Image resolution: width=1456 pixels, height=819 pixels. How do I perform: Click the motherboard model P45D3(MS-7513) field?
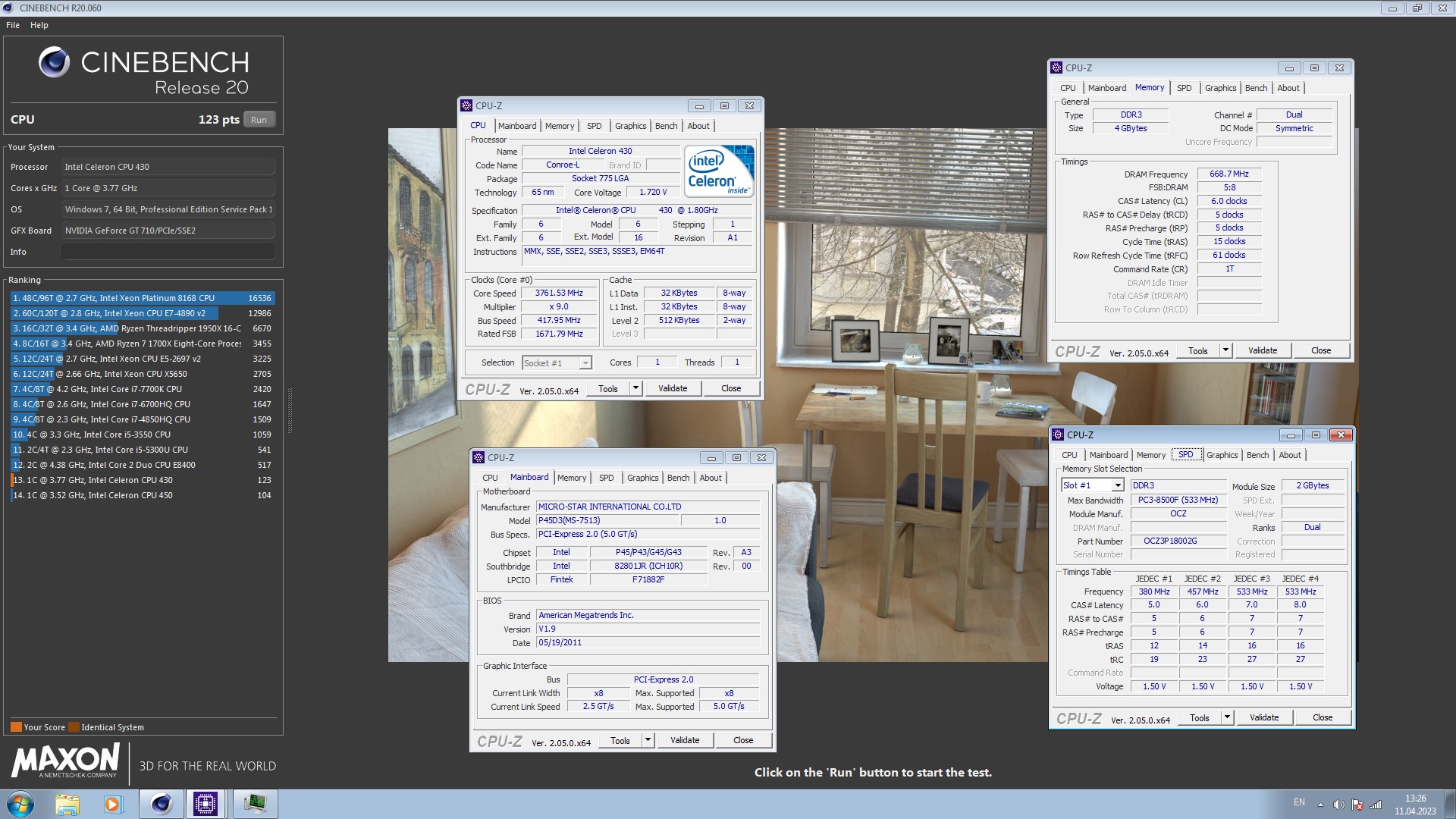(608, 520)
